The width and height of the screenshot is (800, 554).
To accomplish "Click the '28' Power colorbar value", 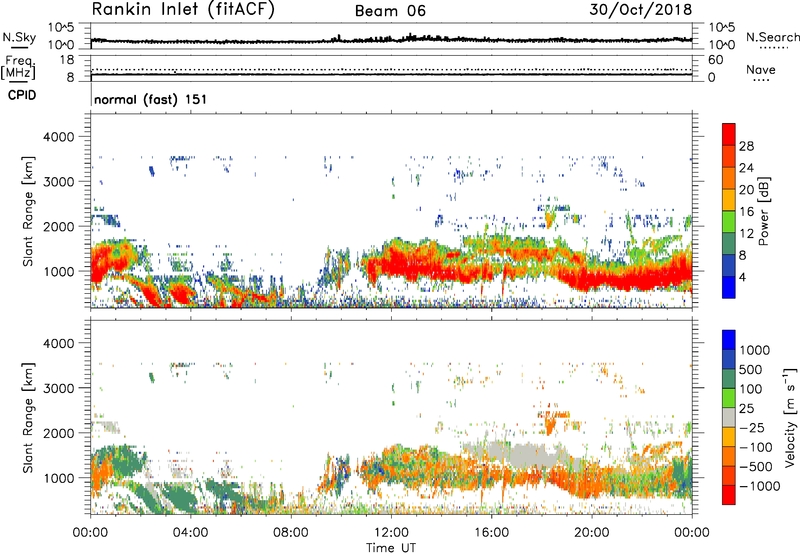I will pos(746,146).
